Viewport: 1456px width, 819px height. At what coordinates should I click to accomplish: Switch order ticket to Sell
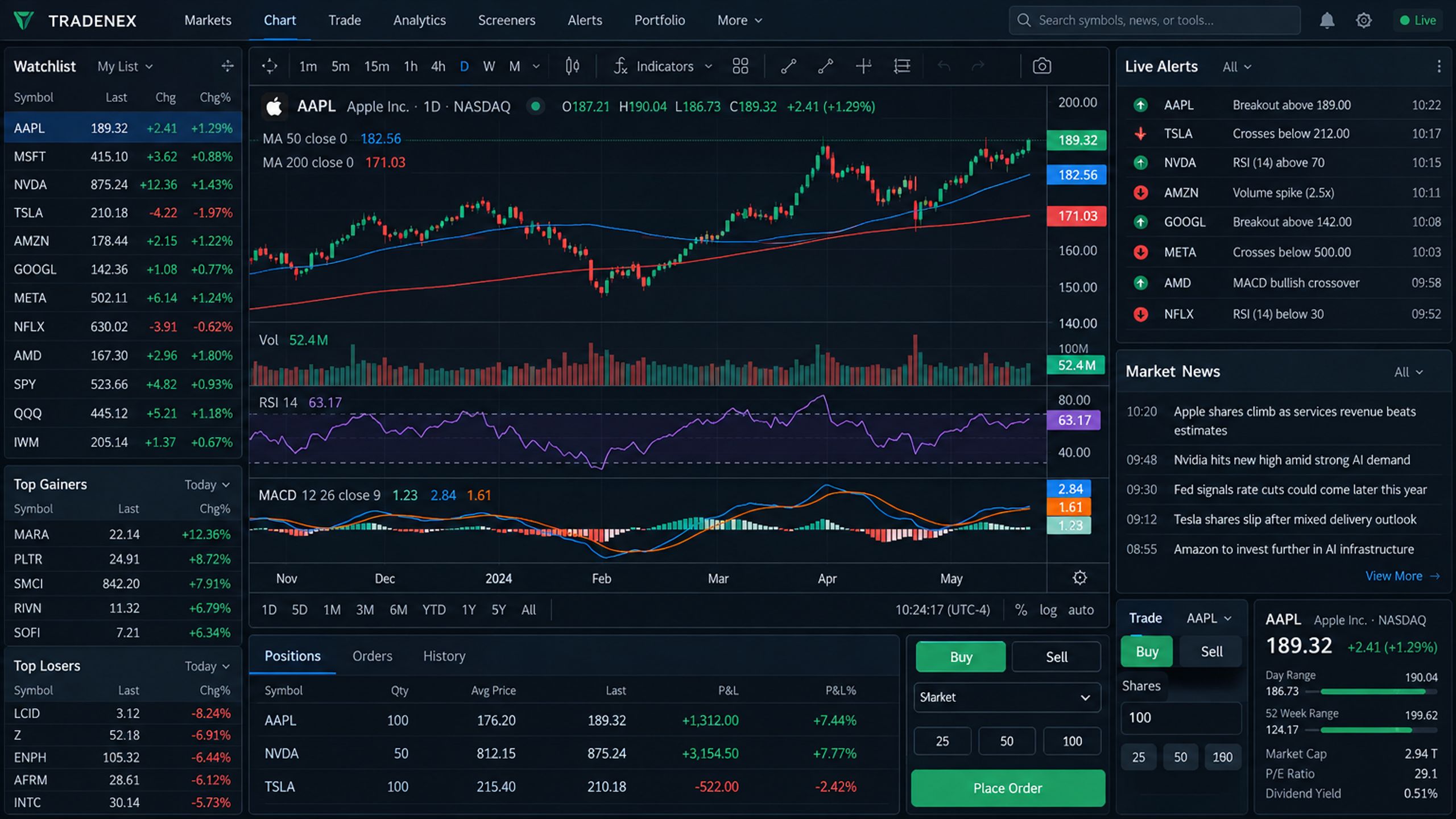(x=1056, y=657)
